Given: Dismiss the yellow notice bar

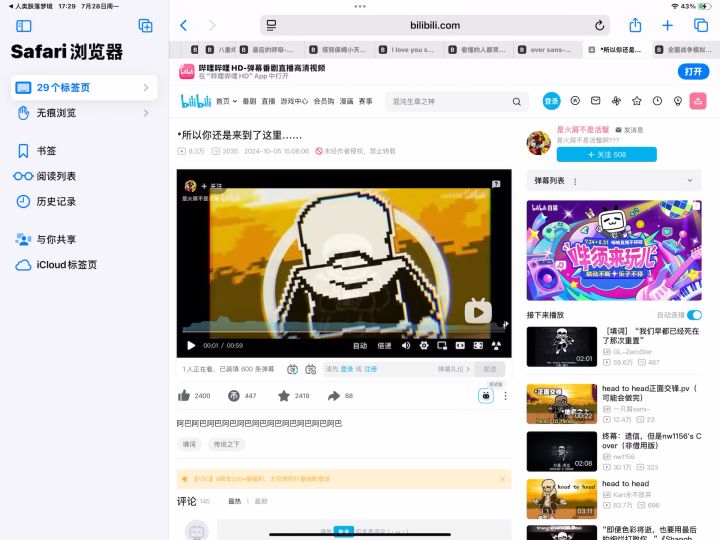Looking at the screenshot, I should [x=502, y=478].
